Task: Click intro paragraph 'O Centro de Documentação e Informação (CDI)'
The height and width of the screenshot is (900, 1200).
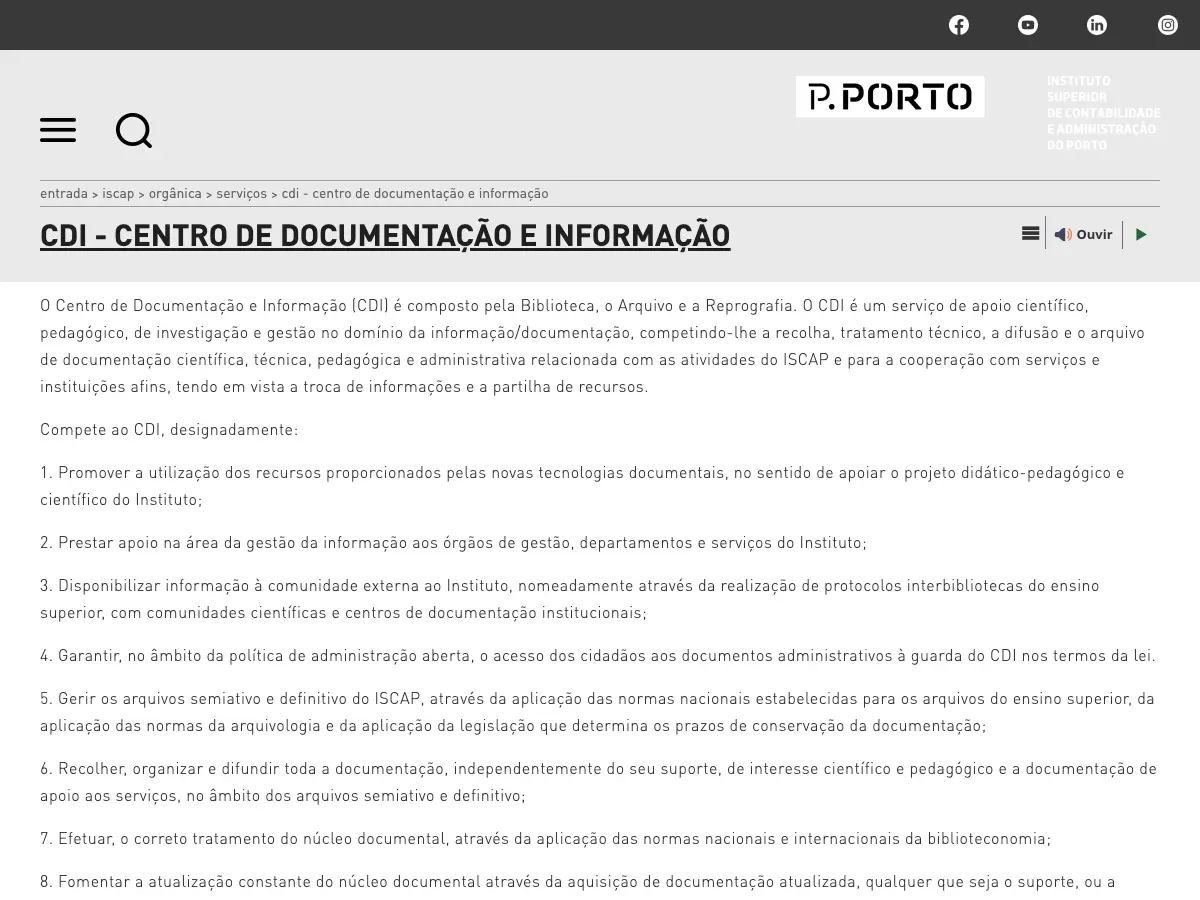Action: [x=592, y=346]
